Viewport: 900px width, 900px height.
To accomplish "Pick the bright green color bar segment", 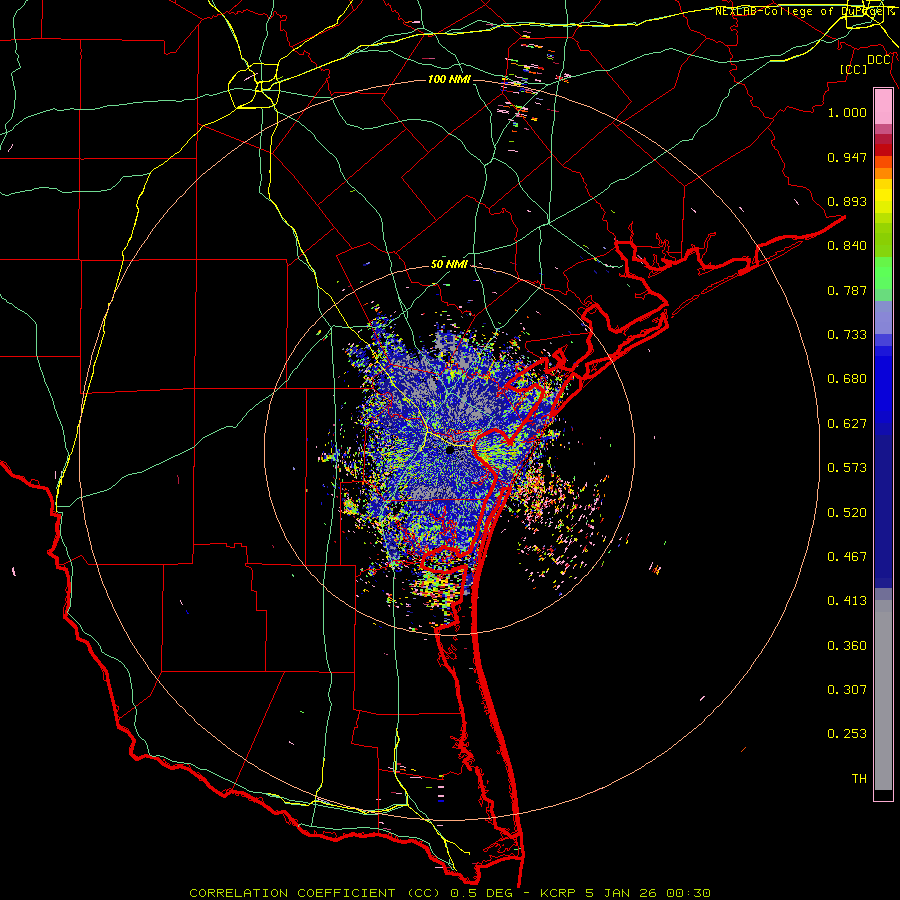I will point(883,273).
